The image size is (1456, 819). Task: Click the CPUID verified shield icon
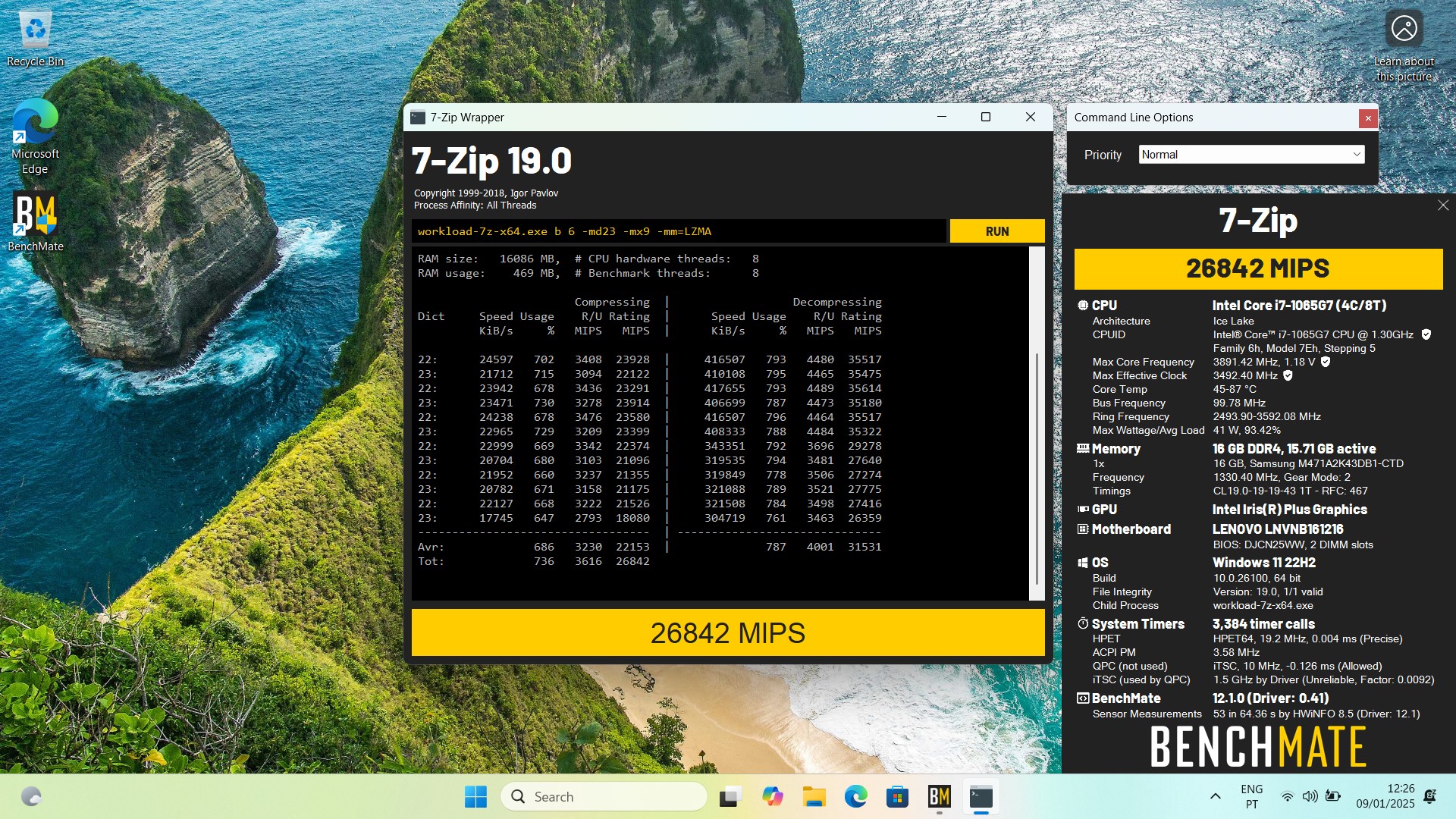(x=1426, y=334)
